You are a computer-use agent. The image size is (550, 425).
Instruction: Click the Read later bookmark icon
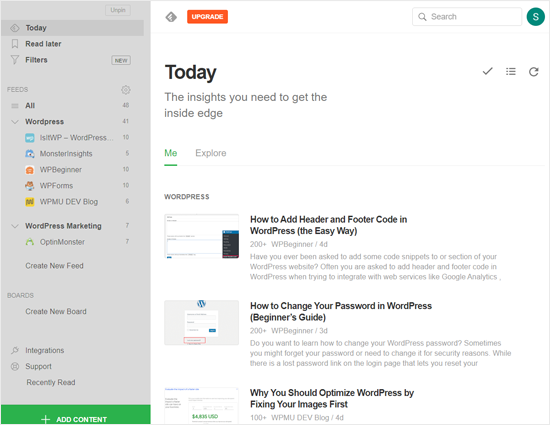point(15,44)
